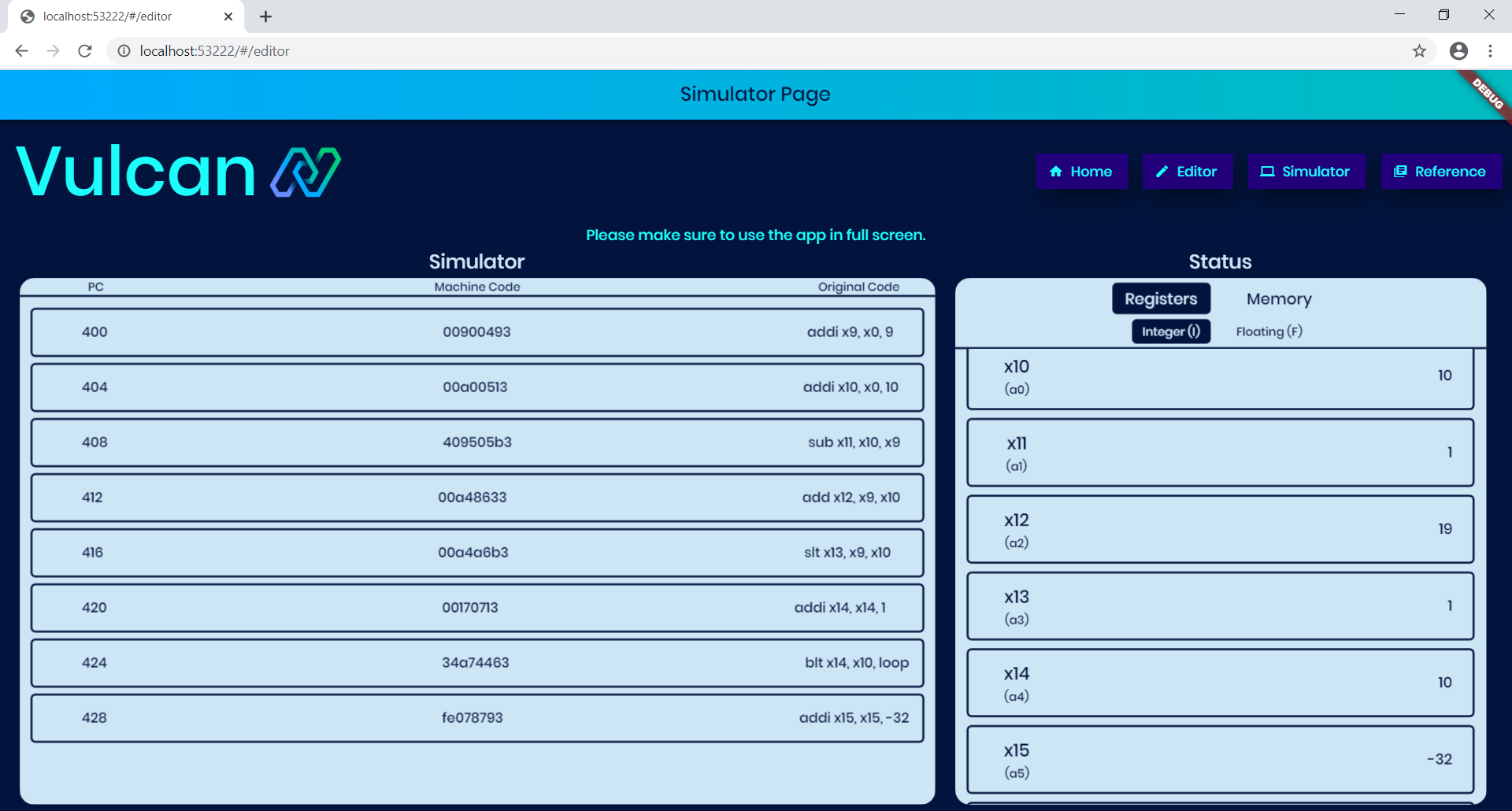Click the Editor button label
The width and height of the screenshot is (1512, 811).
pos(1196,172)
